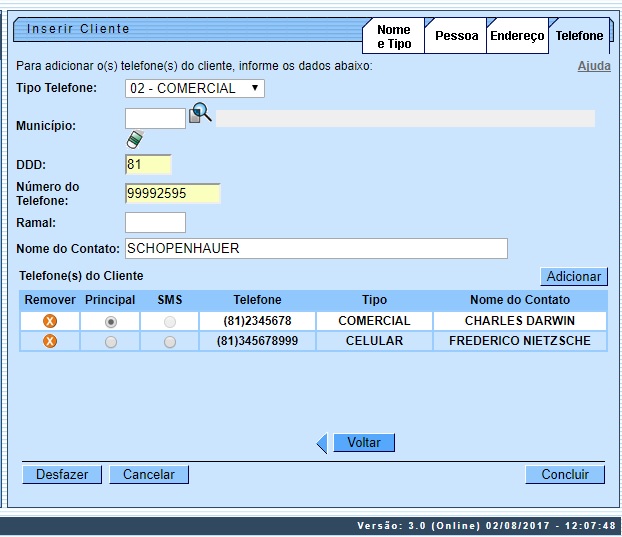Remove the Frederico Nietzsche phone entry

(49, 341)
